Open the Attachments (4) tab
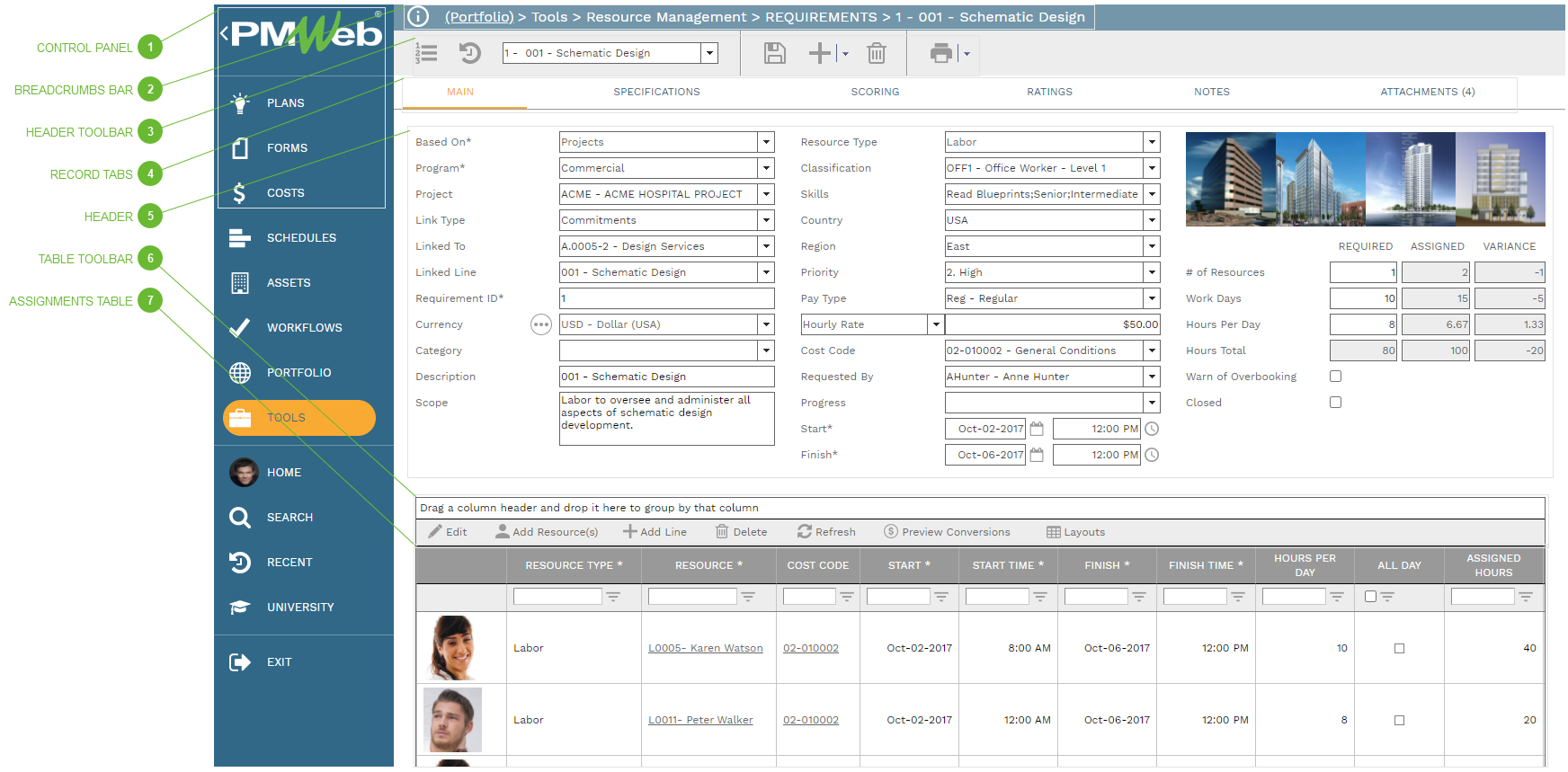 pyautogui.click(x=1427, y=93)
